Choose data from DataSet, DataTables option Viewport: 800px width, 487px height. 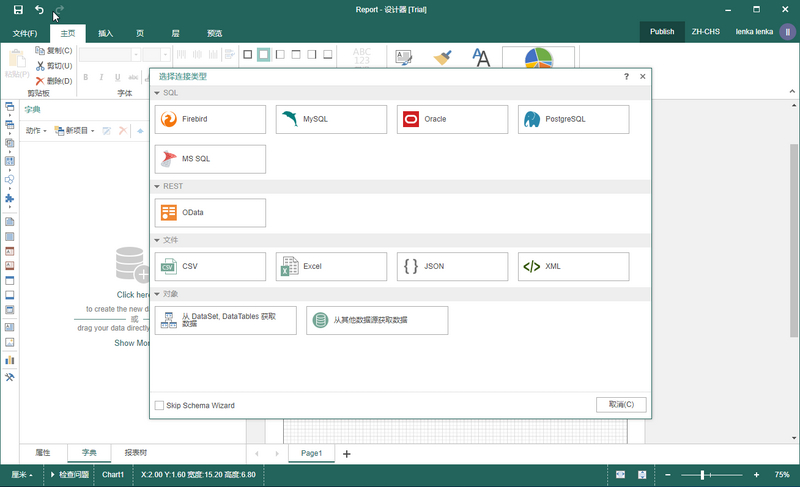pos(226,320)
